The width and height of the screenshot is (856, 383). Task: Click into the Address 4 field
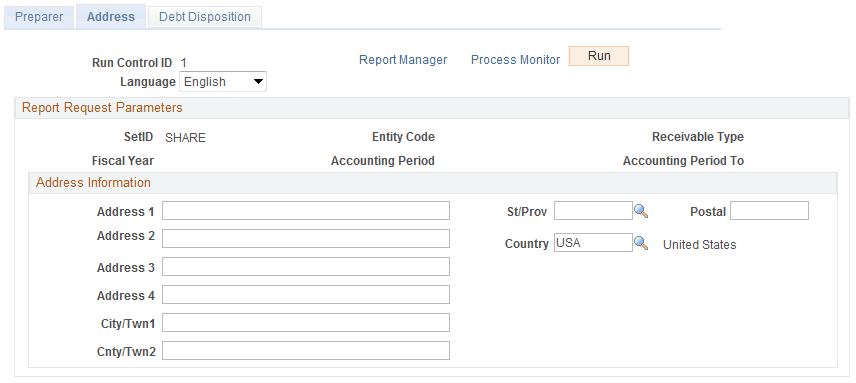pyautogui.click(x=306, y=294)
